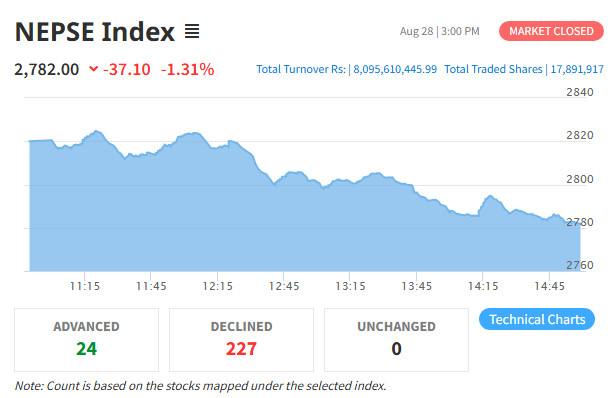616x398 pixels.
Task: Click the 2800 price axis label
Action: click(579, 179)
